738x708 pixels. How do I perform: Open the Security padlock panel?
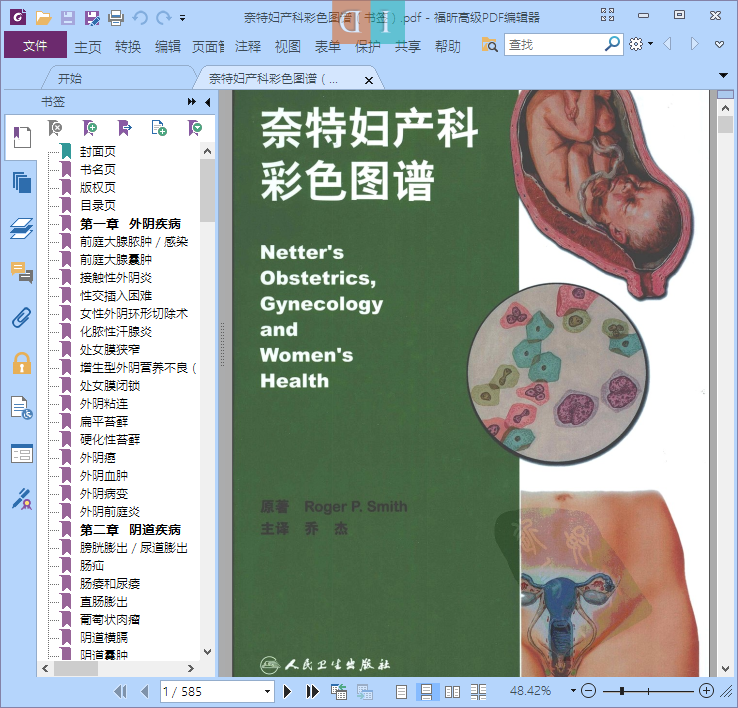(22, 363)
